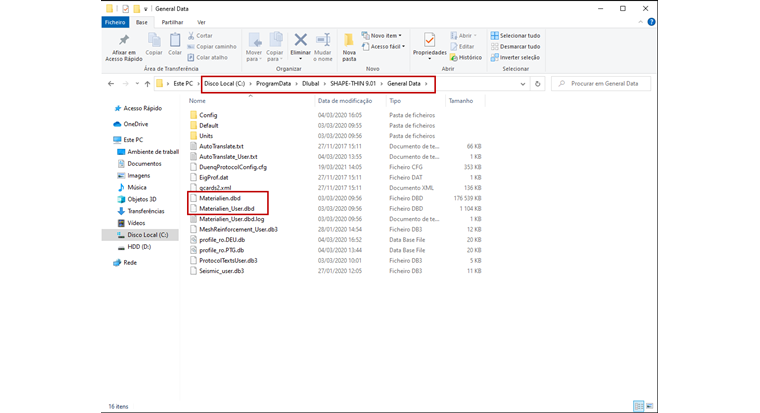The height and width of the screenshot is (413, 760).
Task: Open the Abrir dropdown
Action: click(463, 35)
